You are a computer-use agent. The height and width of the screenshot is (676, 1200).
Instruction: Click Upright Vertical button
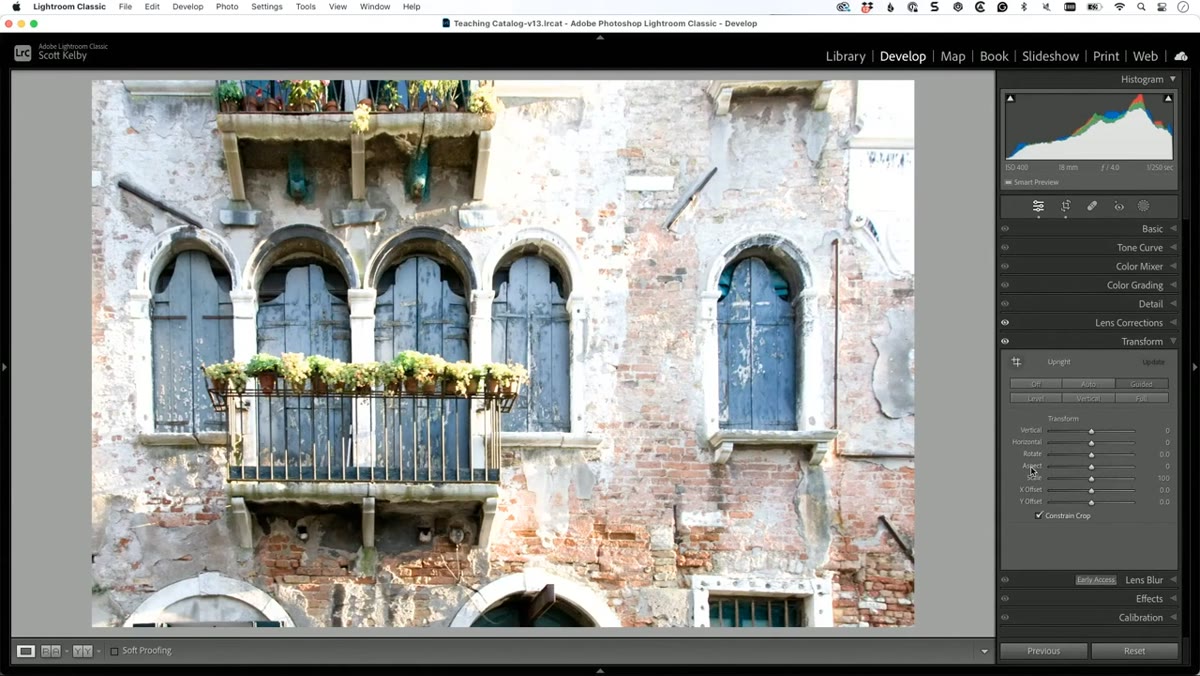(1089, 398)
